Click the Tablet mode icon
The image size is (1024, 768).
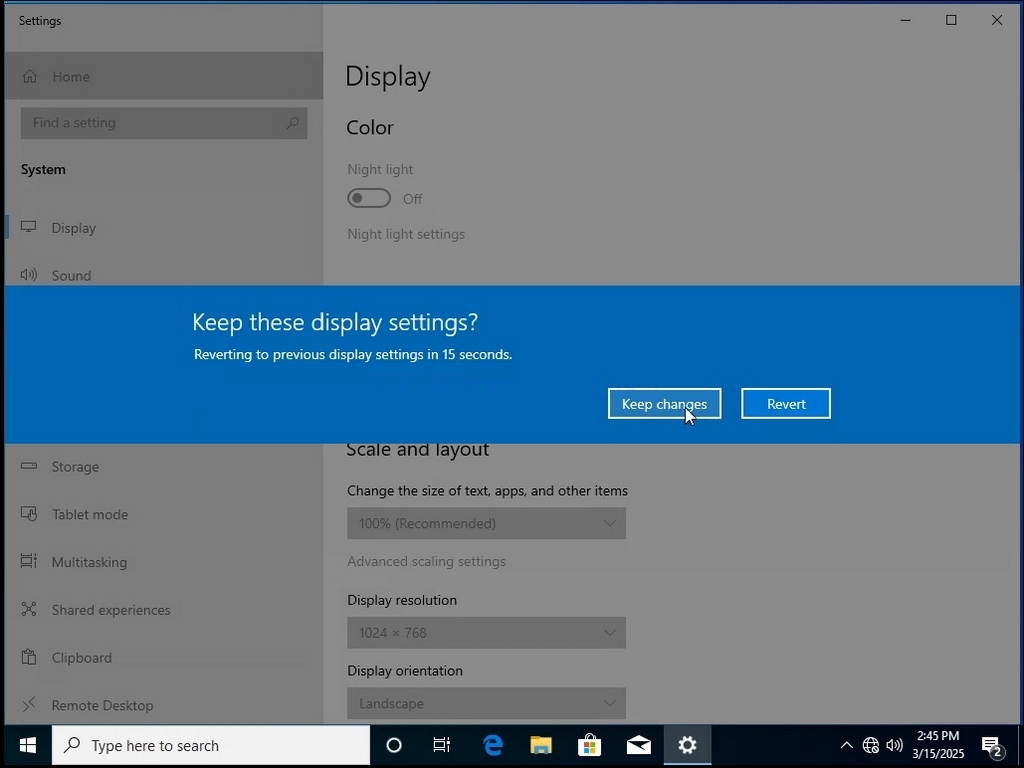(29, 514)
